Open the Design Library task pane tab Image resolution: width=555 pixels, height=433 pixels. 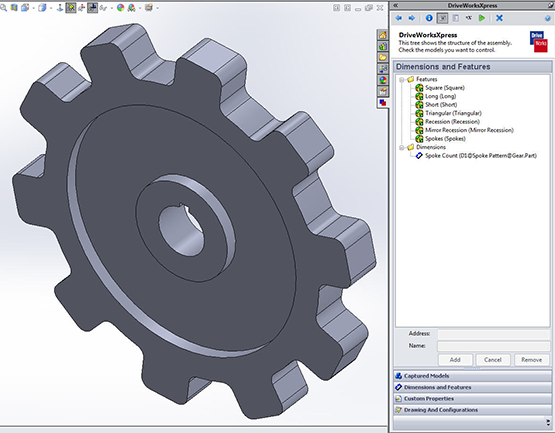[x=383, y=46]
